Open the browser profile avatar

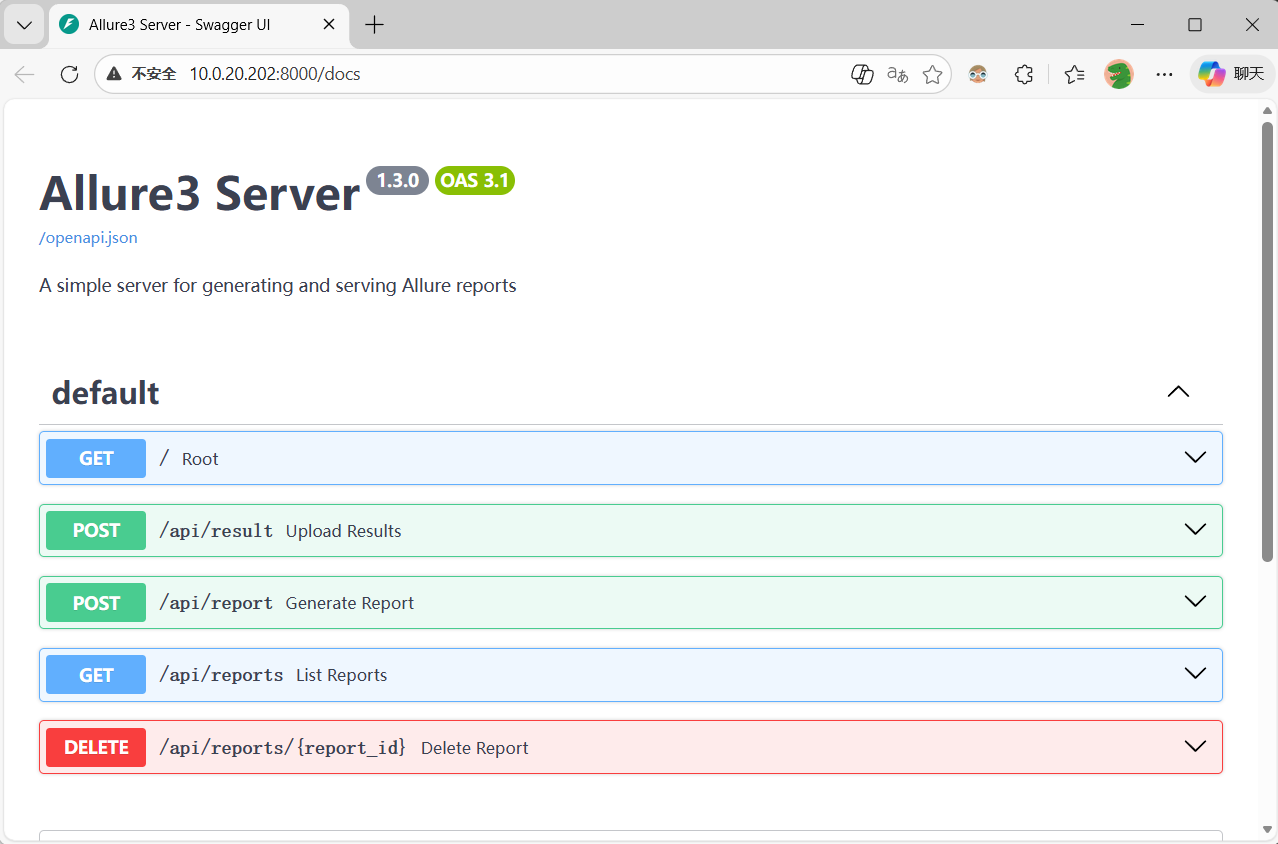1119,74
